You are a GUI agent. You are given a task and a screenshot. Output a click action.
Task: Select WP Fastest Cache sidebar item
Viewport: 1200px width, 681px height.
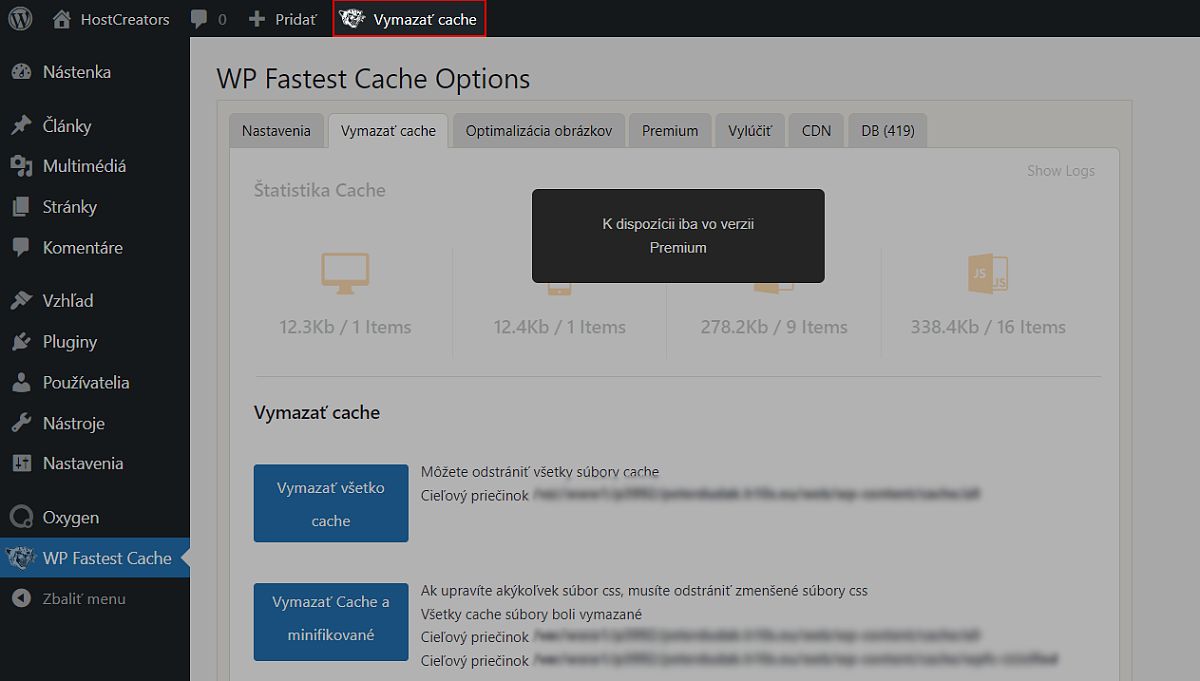95,558
